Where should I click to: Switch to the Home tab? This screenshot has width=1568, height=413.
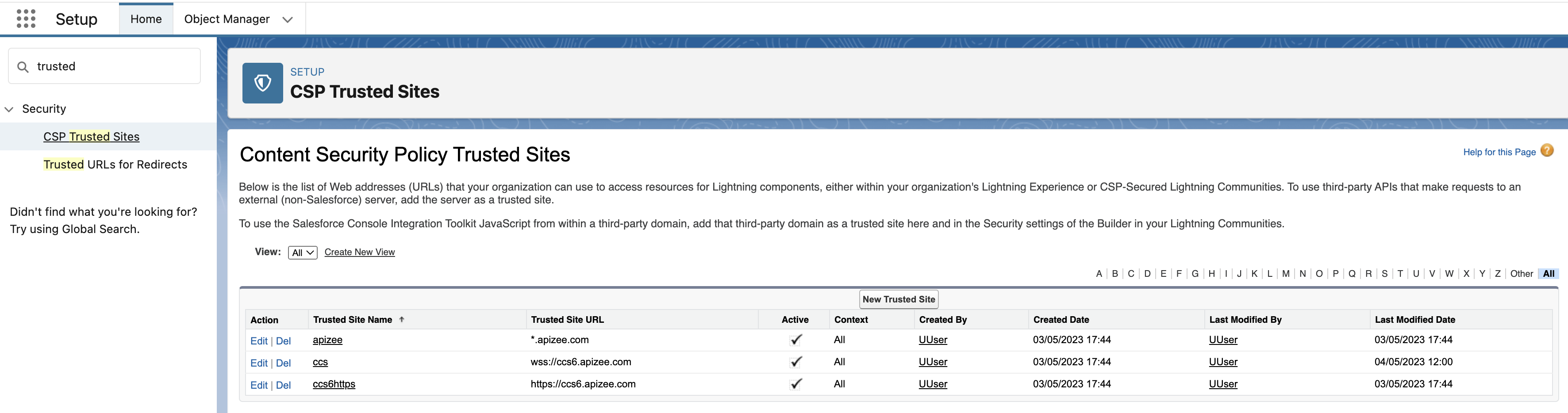click(x=146, y=19)
